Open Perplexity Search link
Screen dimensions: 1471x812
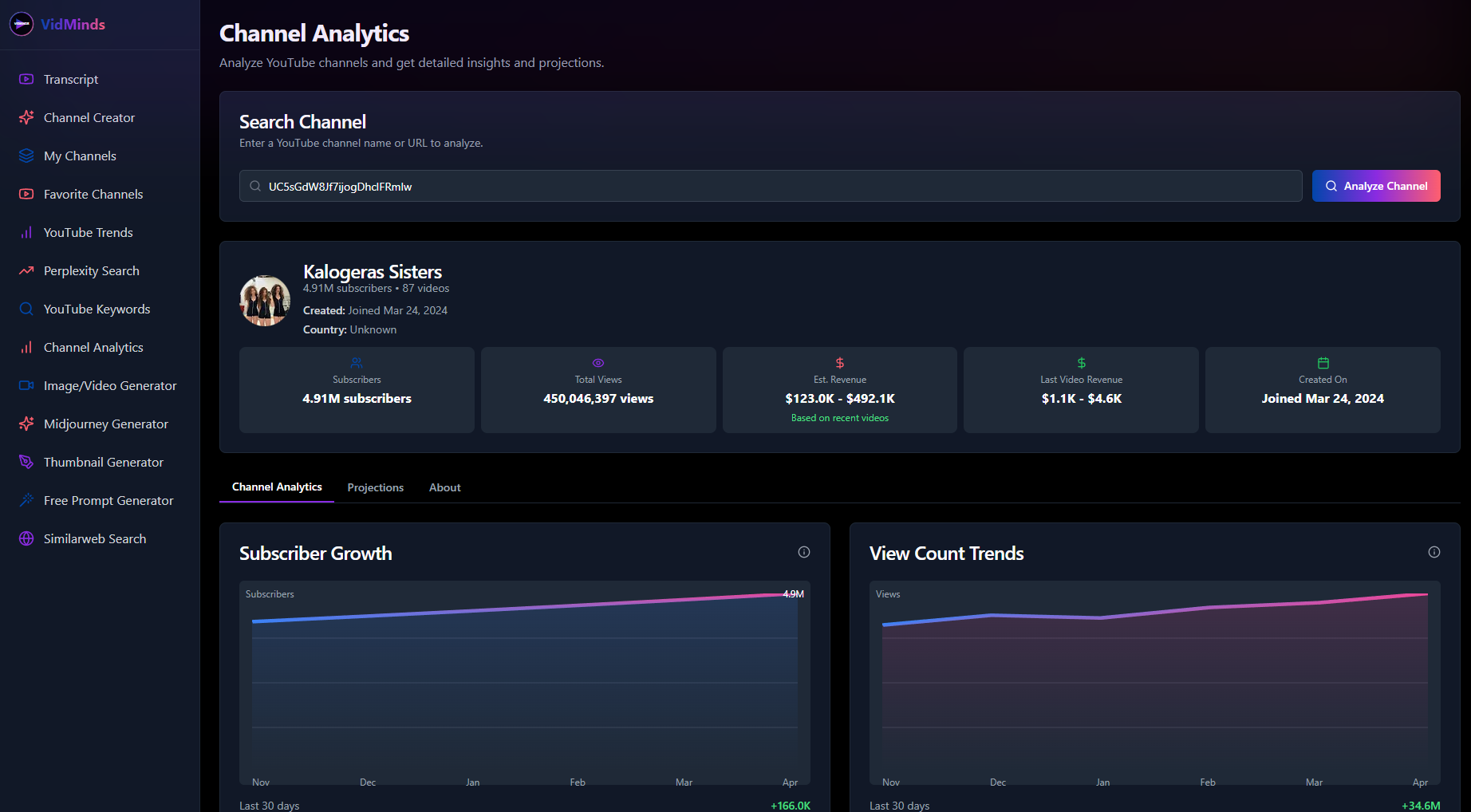click(100, 270)
